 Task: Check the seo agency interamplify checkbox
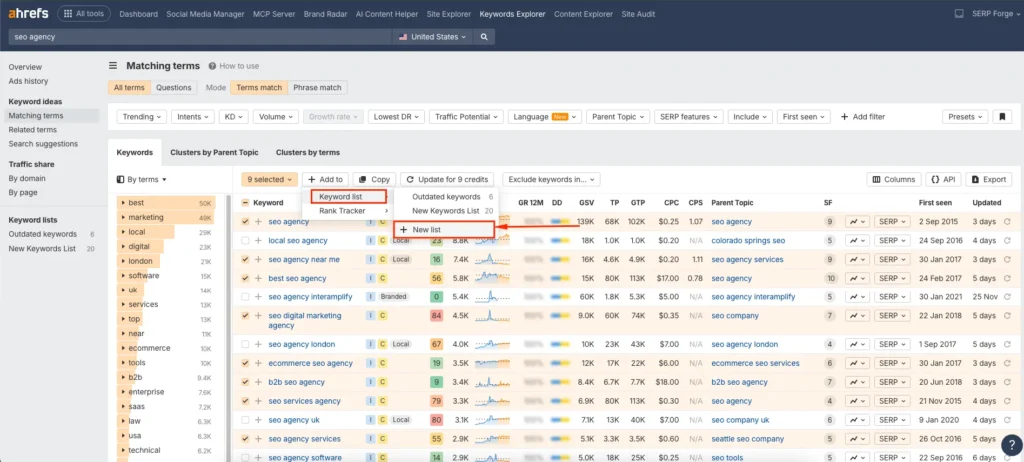coord(245,297)
